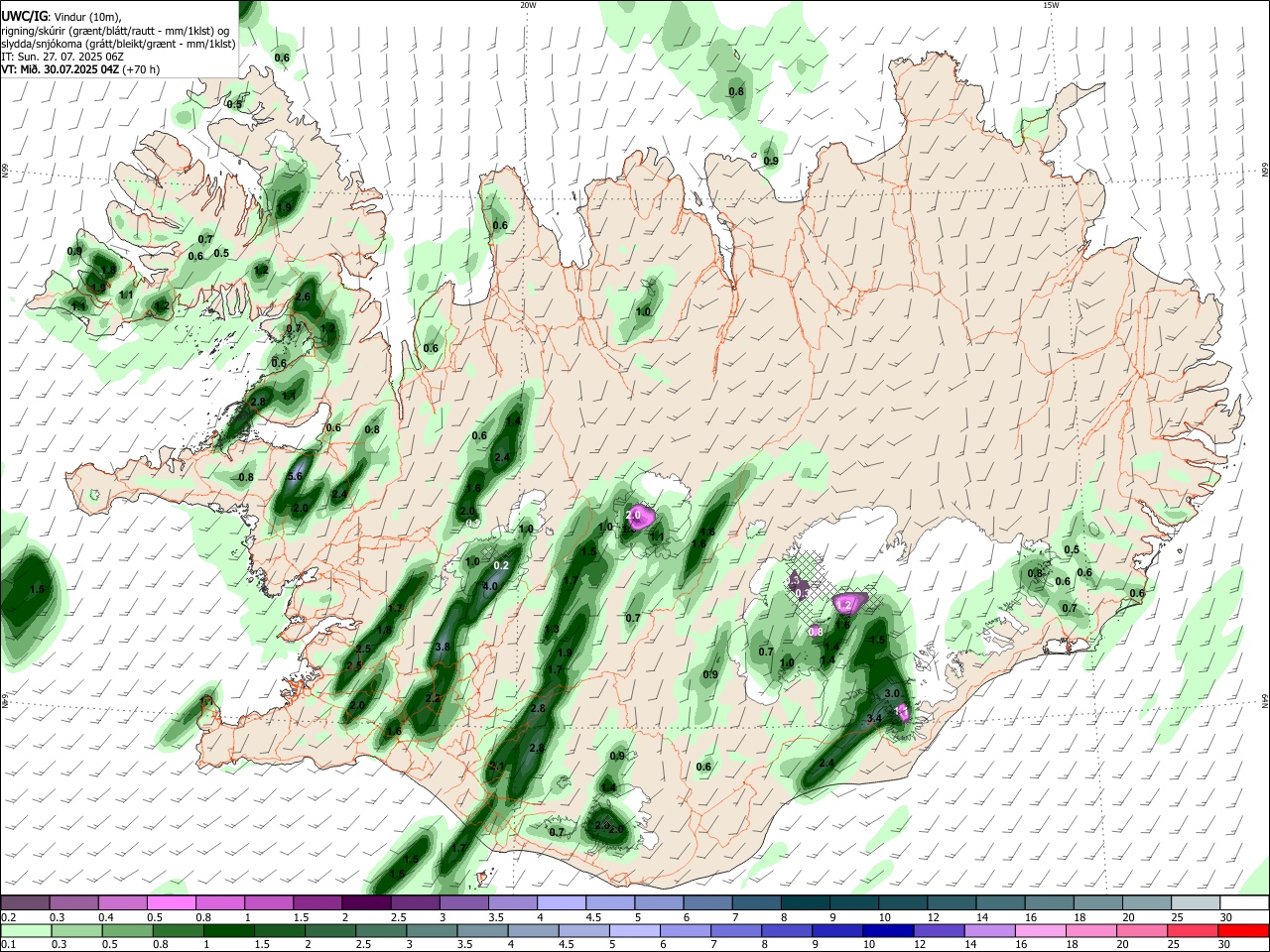Click the snow legend swatch labeled 3.5
The image size is (1270, 952).
pyautogui.click(x=513, y=903)
